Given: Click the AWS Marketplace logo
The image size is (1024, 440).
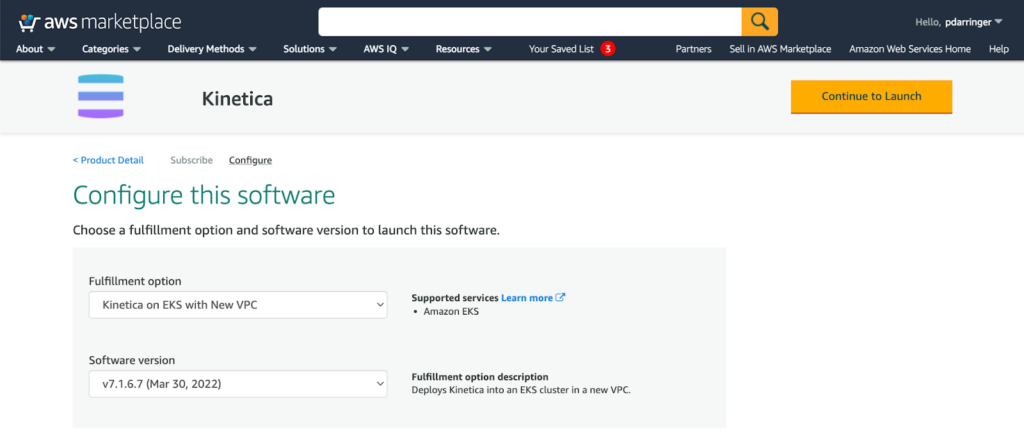Looking at the screenshot, I should [x=99, y=21].
